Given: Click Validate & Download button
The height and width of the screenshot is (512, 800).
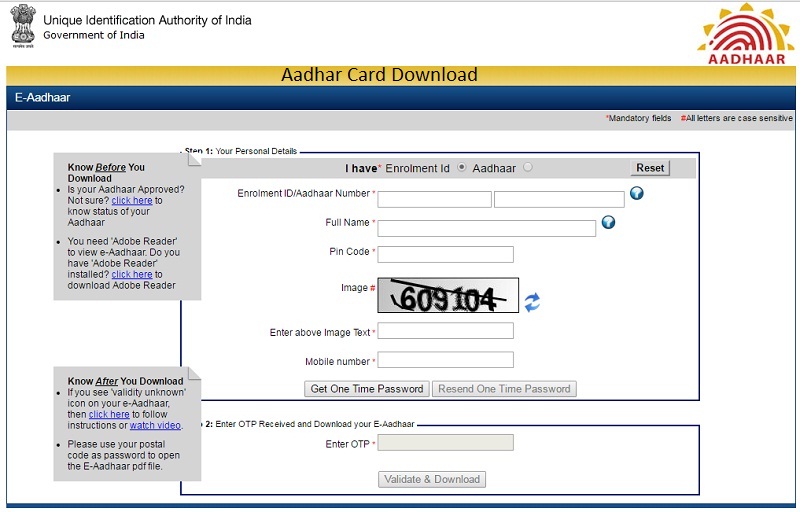Looking at the screenshot, I should [x=432, y=479].
